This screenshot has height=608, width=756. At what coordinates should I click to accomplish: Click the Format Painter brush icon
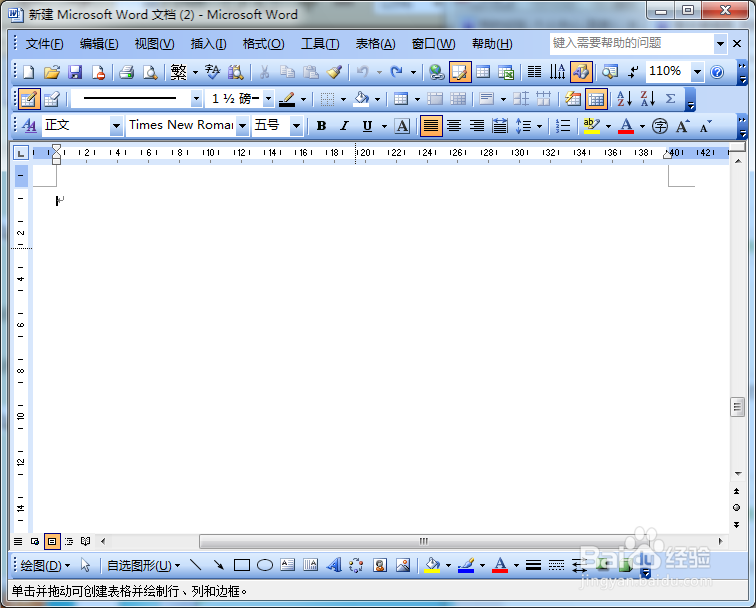tap(334, 72)
